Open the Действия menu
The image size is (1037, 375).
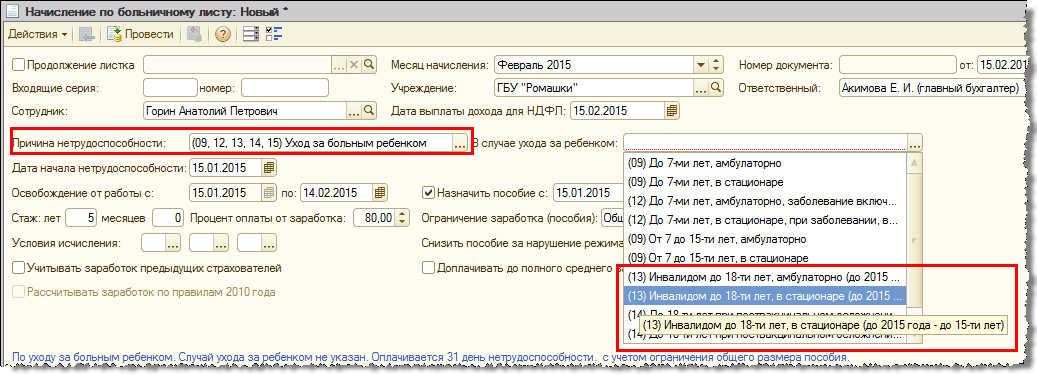click(37, 34)
